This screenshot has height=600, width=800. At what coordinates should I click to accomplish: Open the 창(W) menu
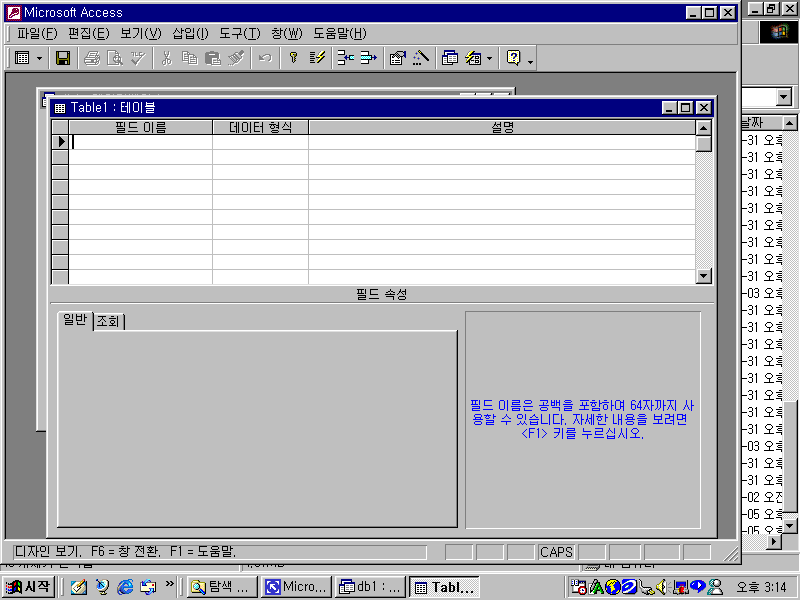tap(287, 34)
